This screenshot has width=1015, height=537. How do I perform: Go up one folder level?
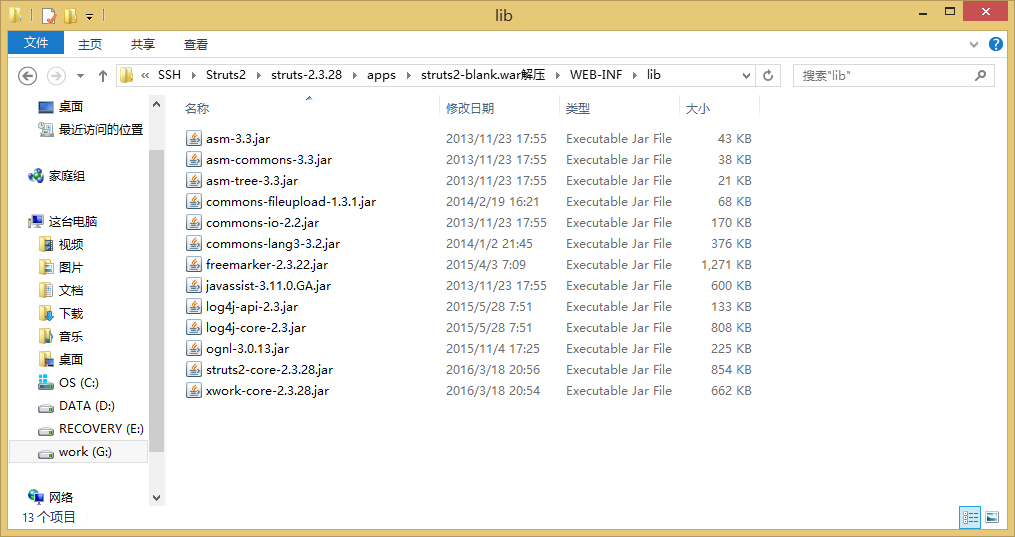point(102,76)
